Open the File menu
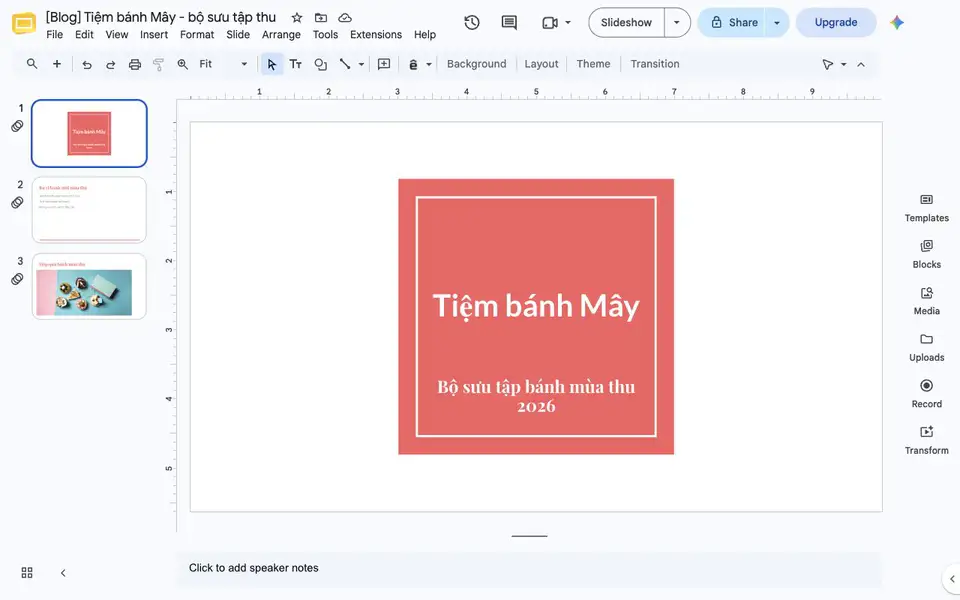 [x=54, y=35]
